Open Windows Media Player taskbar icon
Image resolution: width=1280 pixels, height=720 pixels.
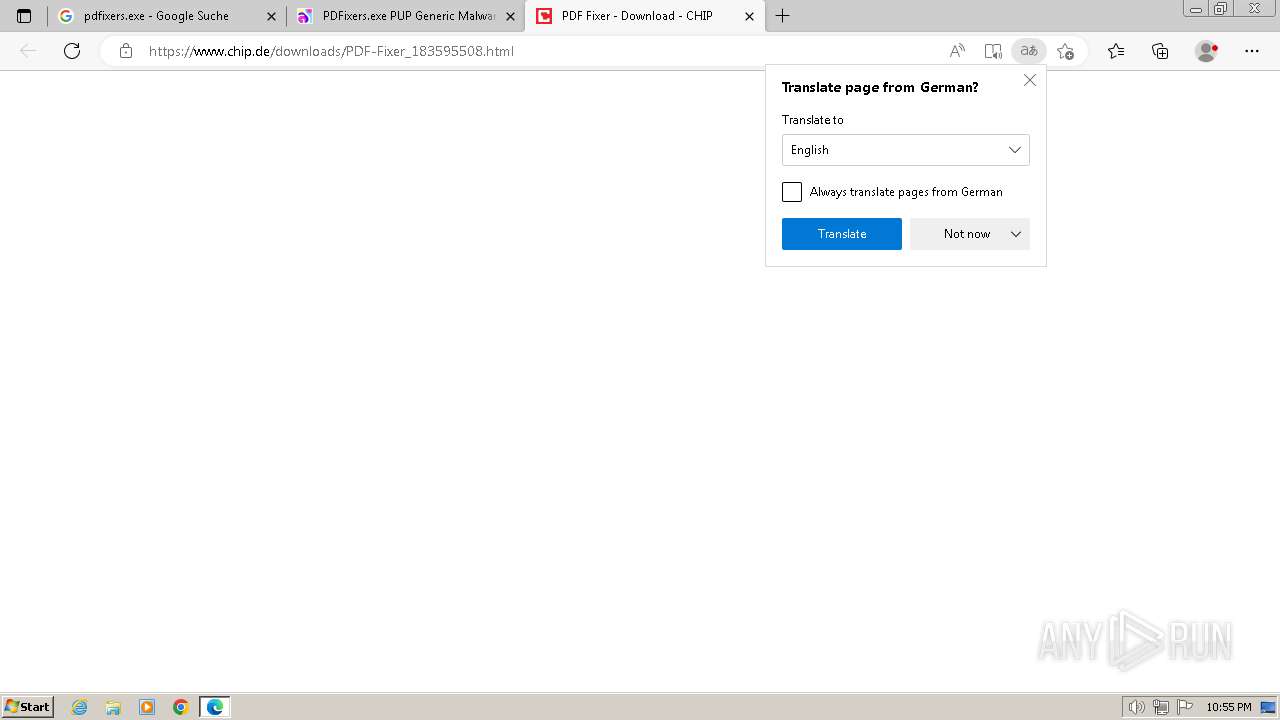pos(147,707)
